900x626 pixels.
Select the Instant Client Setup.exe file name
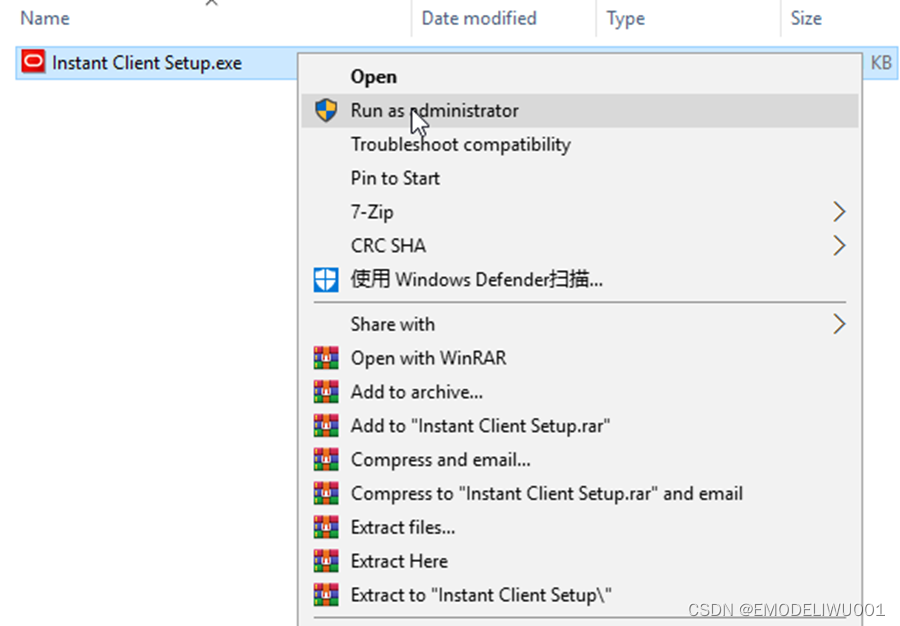(147, 63)
